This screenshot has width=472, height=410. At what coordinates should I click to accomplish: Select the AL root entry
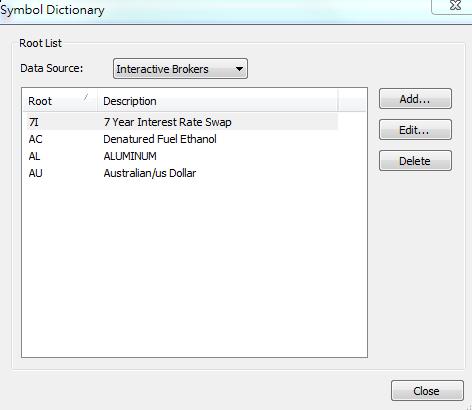coord(34,156)
